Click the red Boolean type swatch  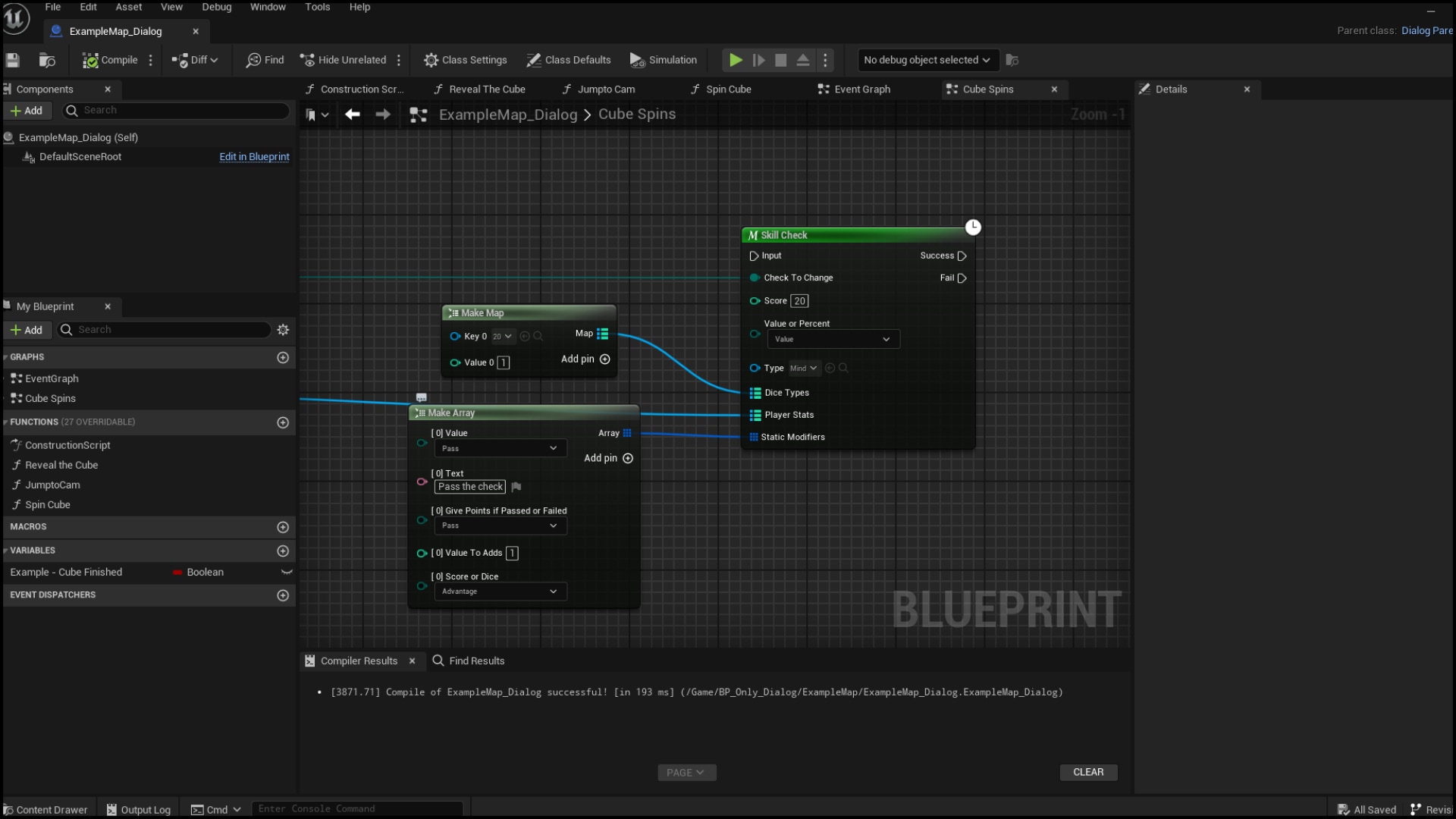177,573
